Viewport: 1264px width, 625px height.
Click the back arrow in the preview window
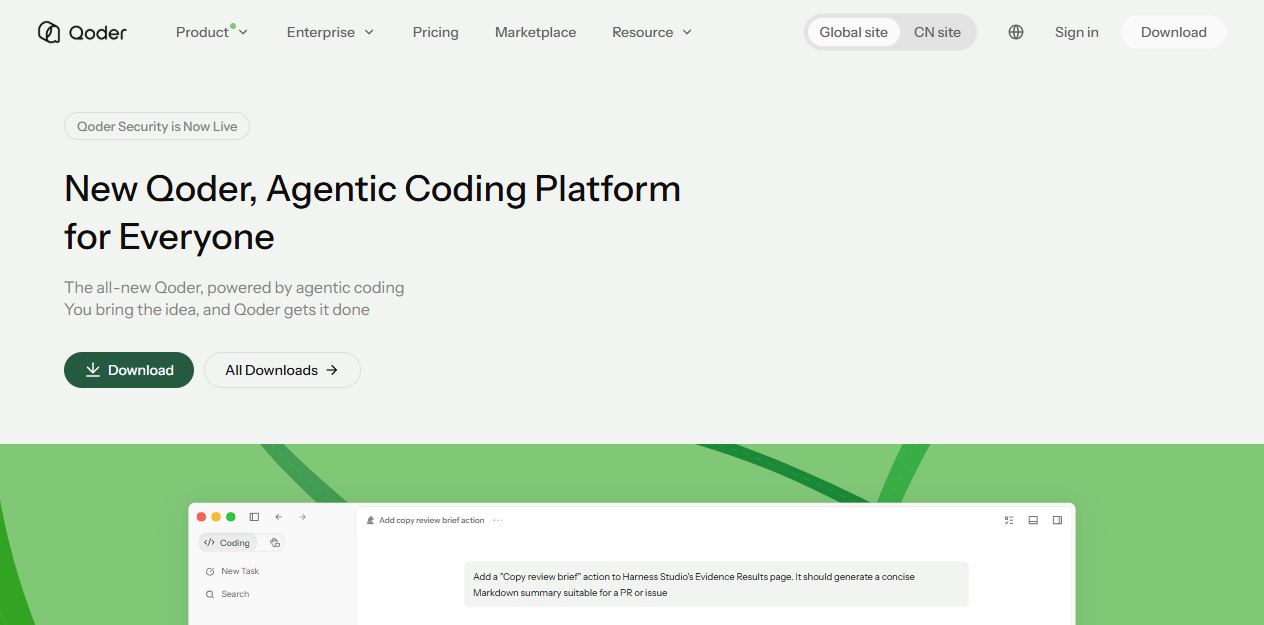coord(278,517)
